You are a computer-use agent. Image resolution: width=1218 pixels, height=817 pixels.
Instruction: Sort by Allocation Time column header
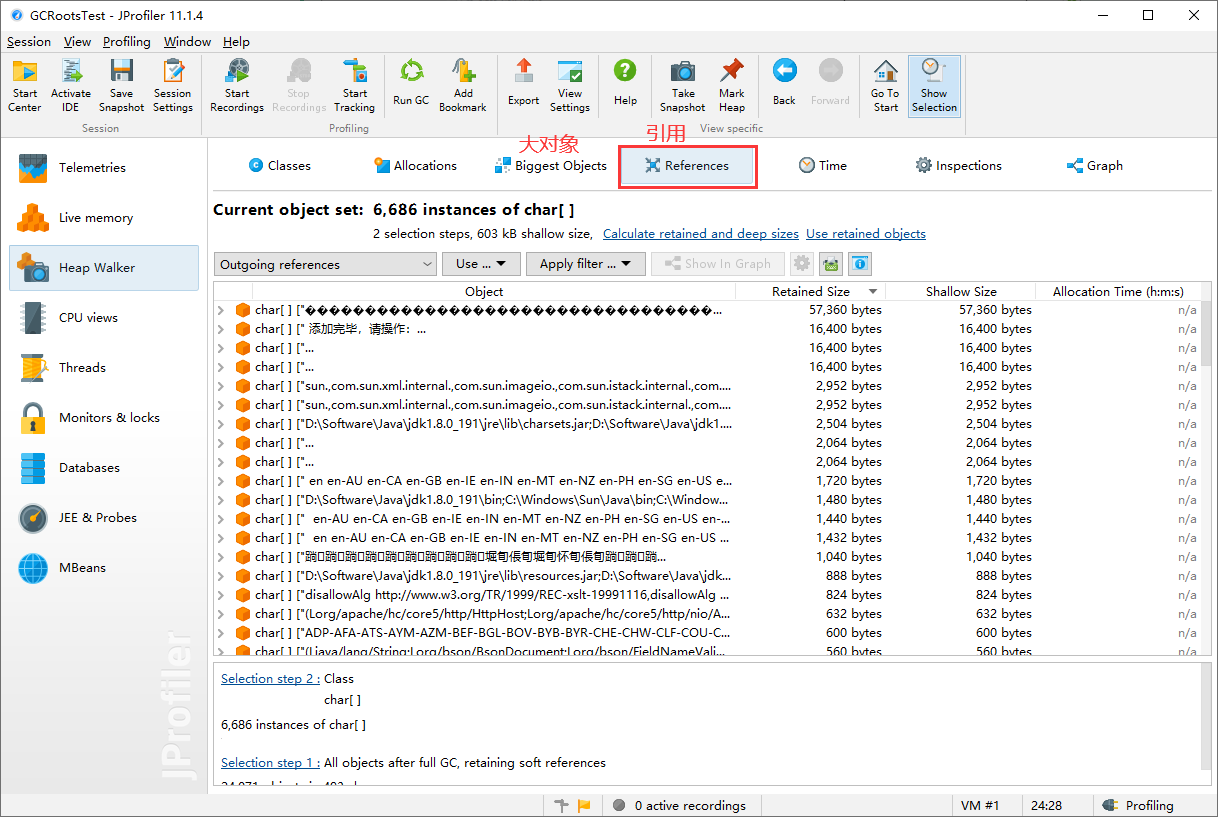tap(1118, 292)
